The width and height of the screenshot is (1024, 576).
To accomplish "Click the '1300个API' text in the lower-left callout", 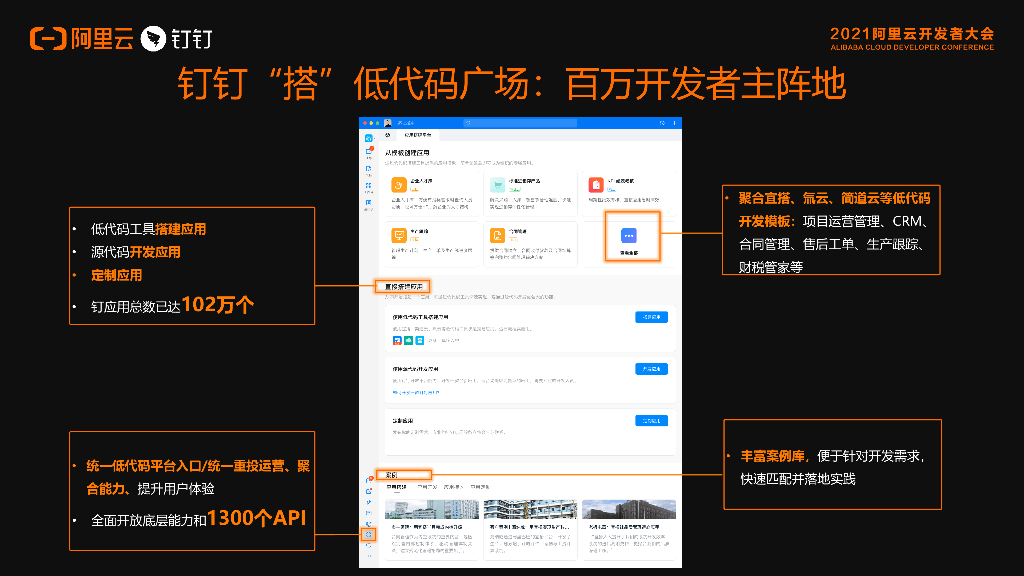I will pos(257,518).
